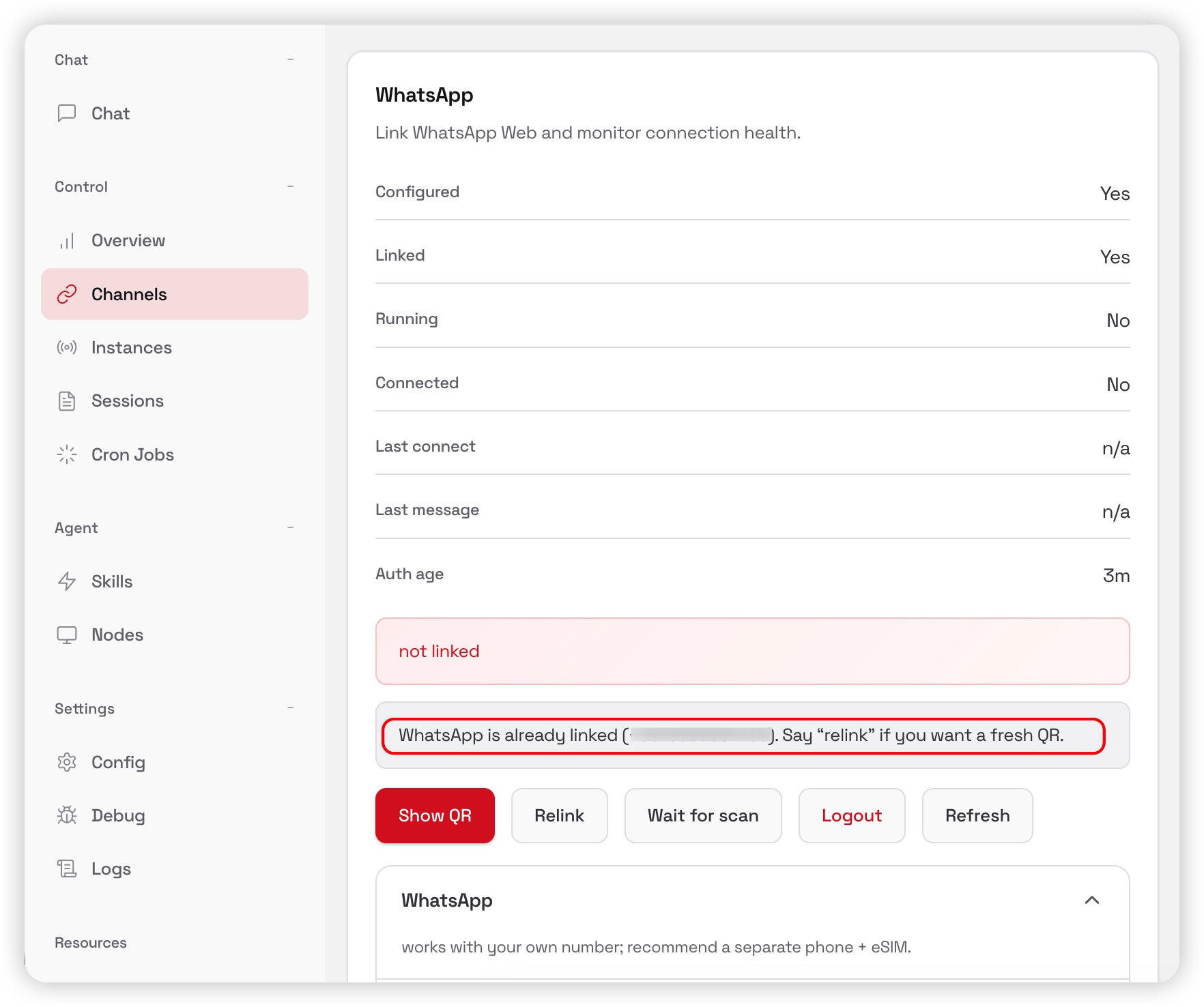The height and width of the screenshot is (1007, 1204).
Task: Click the Config gear icon
Action: pyautogui.click(x=67, y=762)
